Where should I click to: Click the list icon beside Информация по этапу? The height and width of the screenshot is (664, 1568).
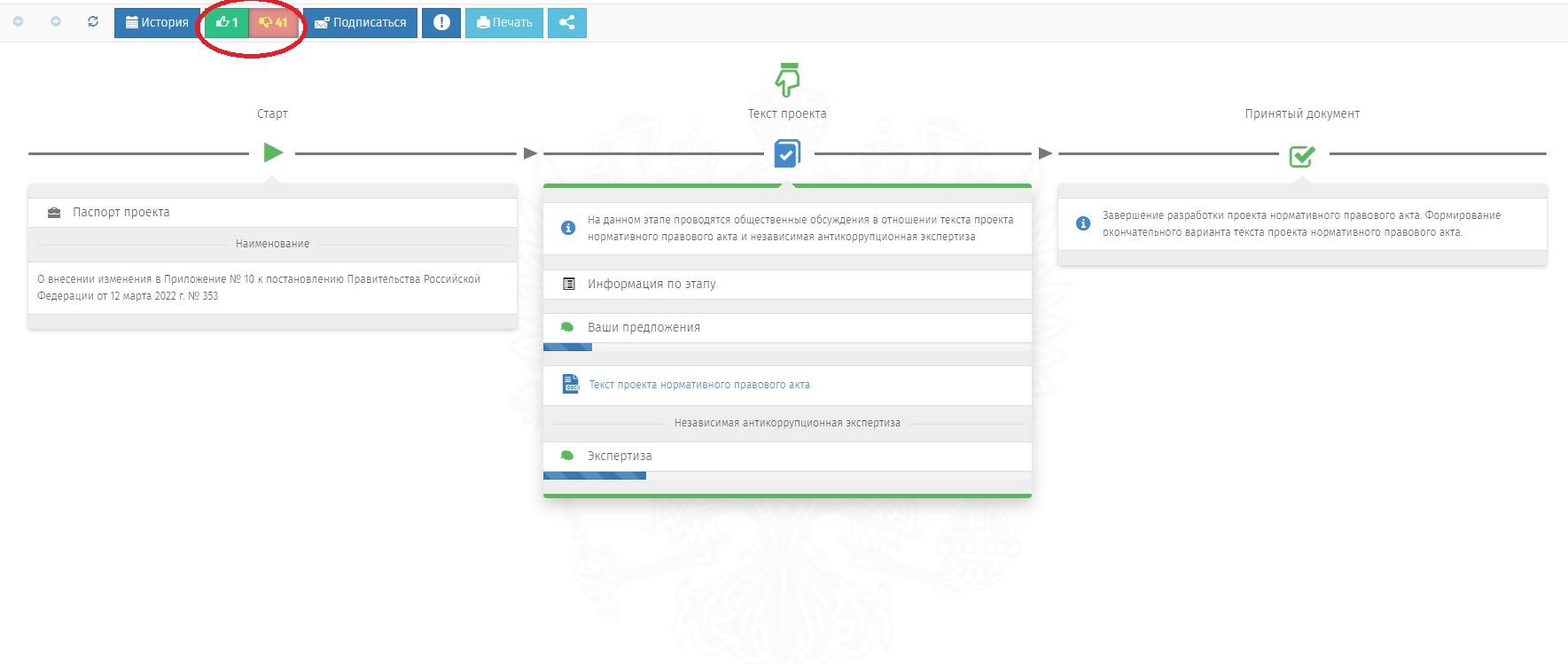pyautogui.click(x=569, y=285)
